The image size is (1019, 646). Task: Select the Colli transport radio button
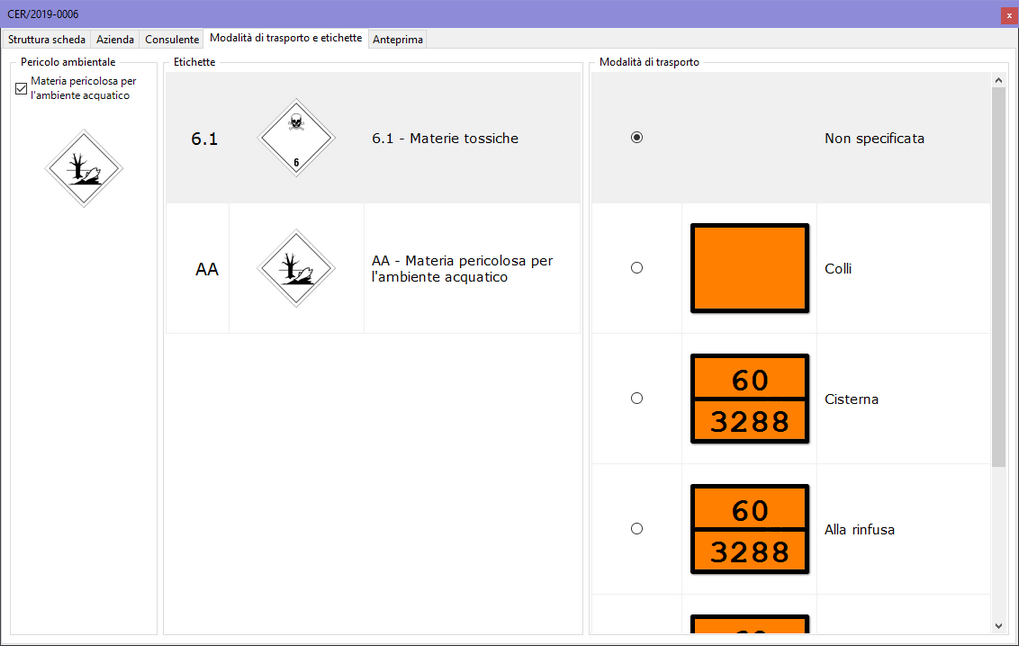click(x=637, y=268)
